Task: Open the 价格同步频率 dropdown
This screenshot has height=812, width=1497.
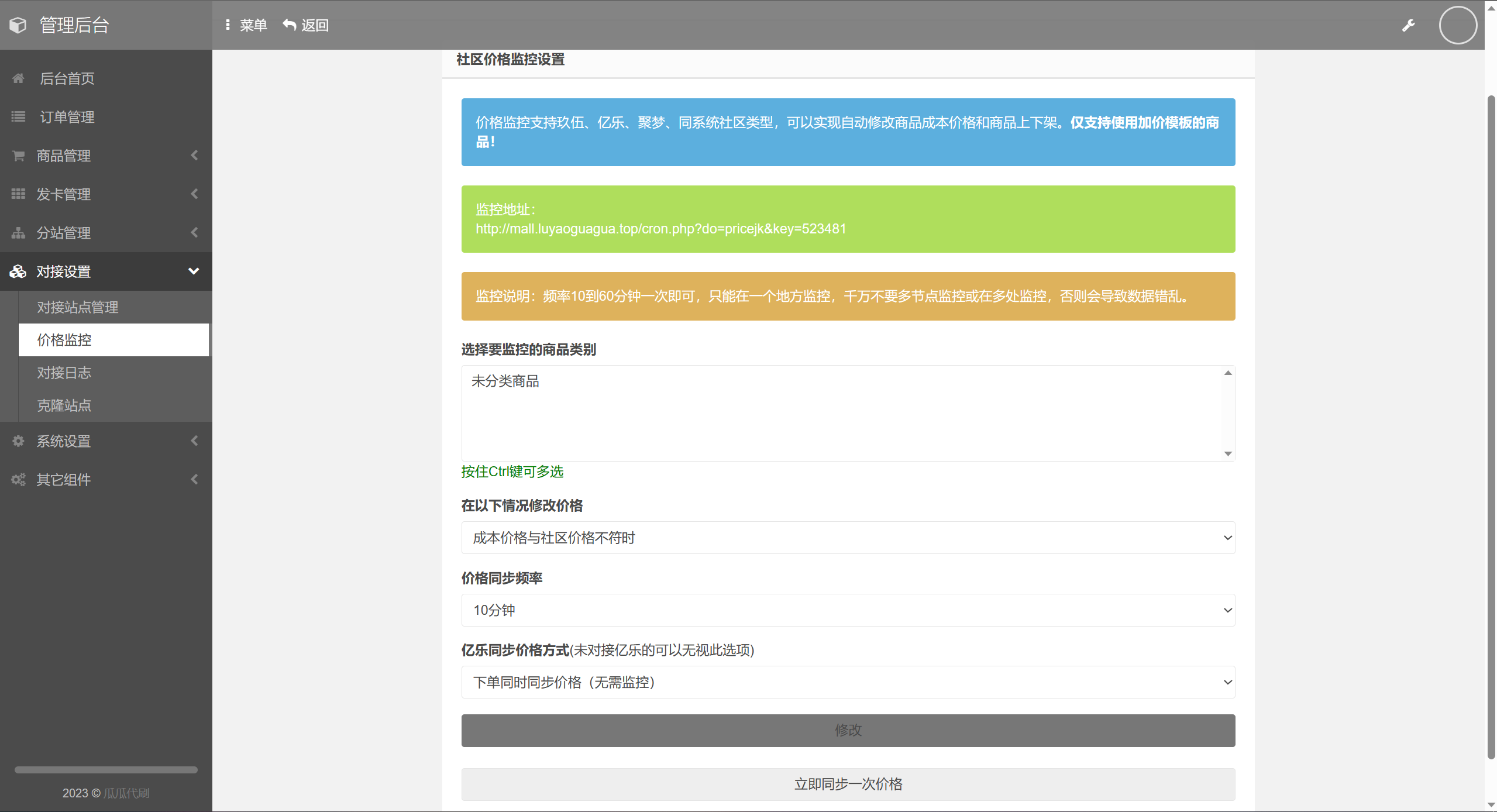Action: click(848, 610)
